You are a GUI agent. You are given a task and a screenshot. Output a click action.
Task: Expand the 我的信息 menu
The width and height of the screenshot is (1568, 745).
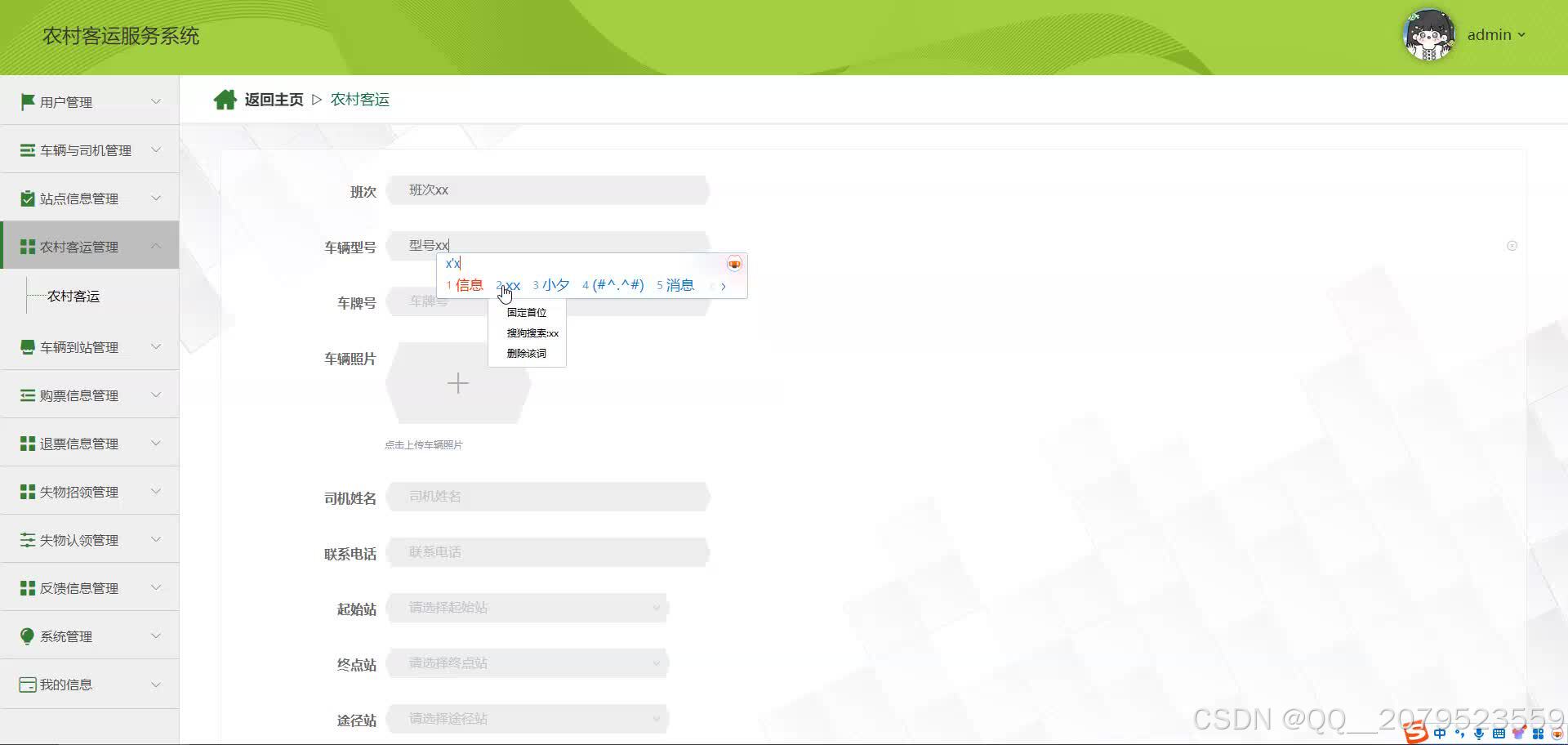(156, 685)
